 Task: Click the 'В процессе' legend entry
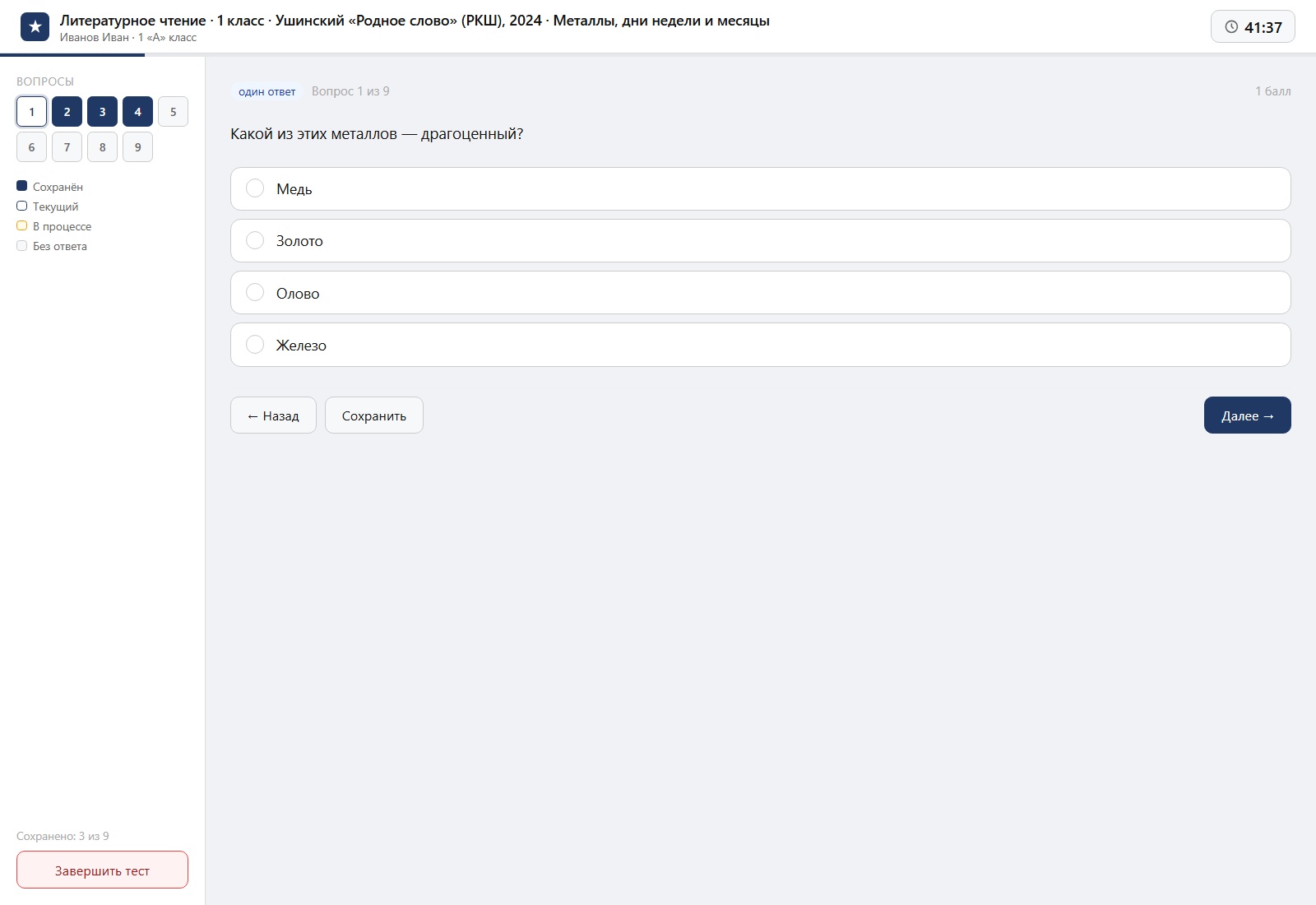pyautogui.click(x=54, y=226)
